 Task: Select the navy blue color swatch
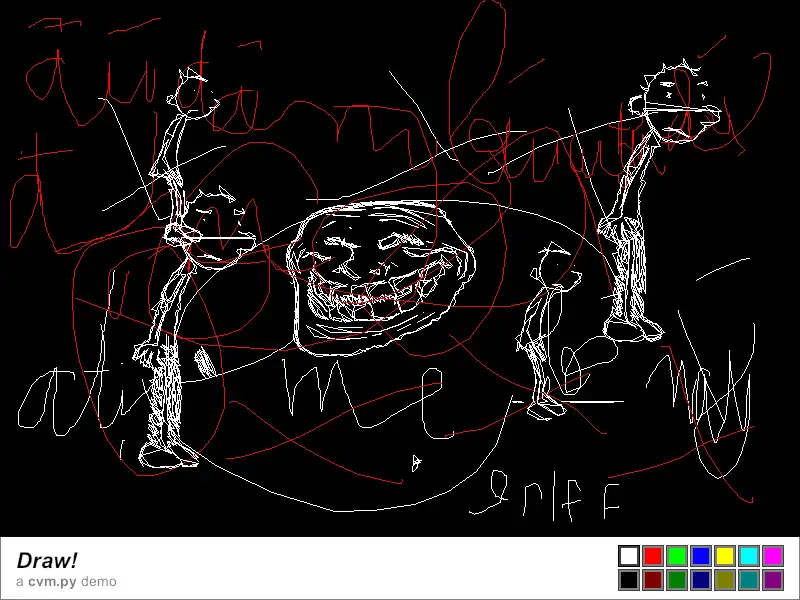(x=701, y=580)
